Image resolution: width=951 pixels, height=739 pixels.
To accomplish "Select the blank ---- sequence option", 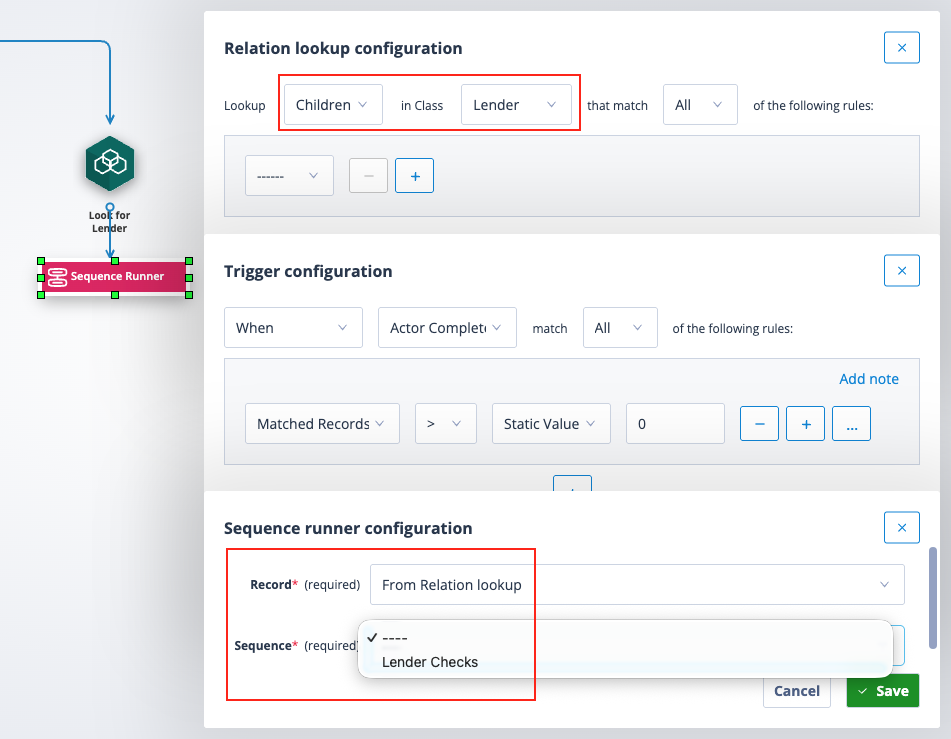I will [625, 638].
